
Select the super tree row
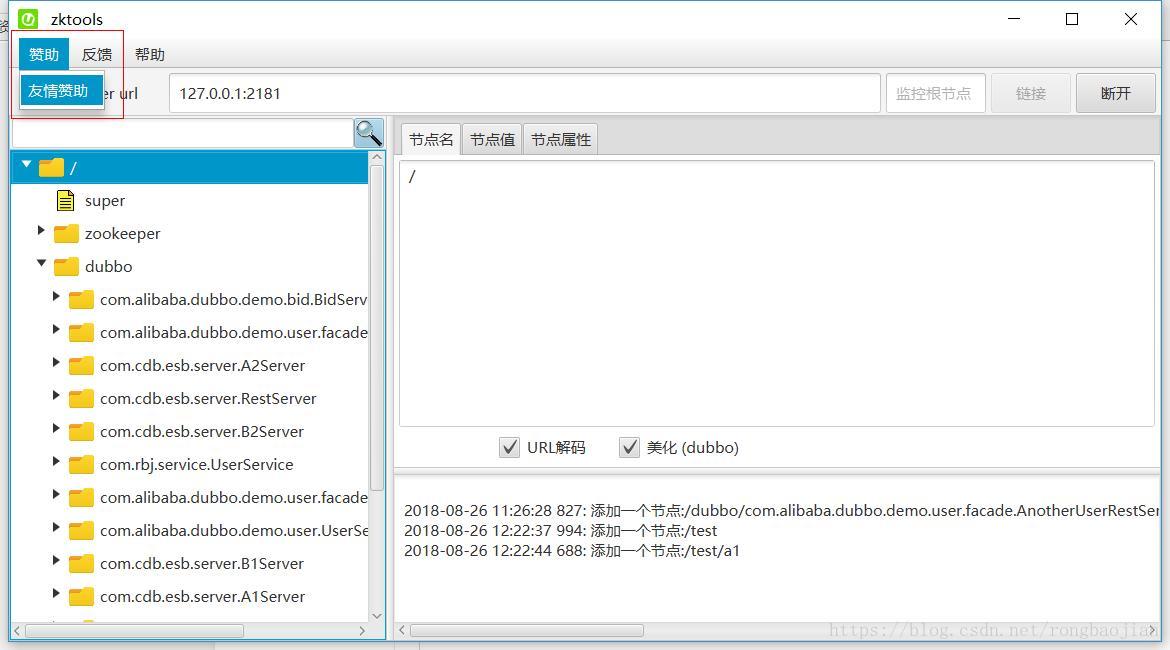click(190, 200)
